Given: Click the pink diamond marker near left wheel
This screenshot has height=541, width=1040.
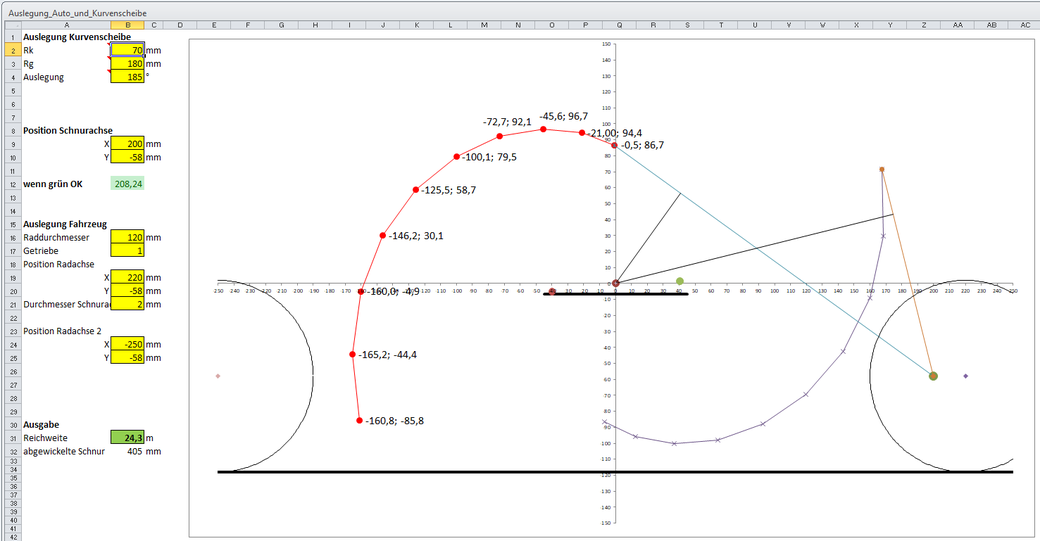Looking at the screenshot, I should pos(218,376).
